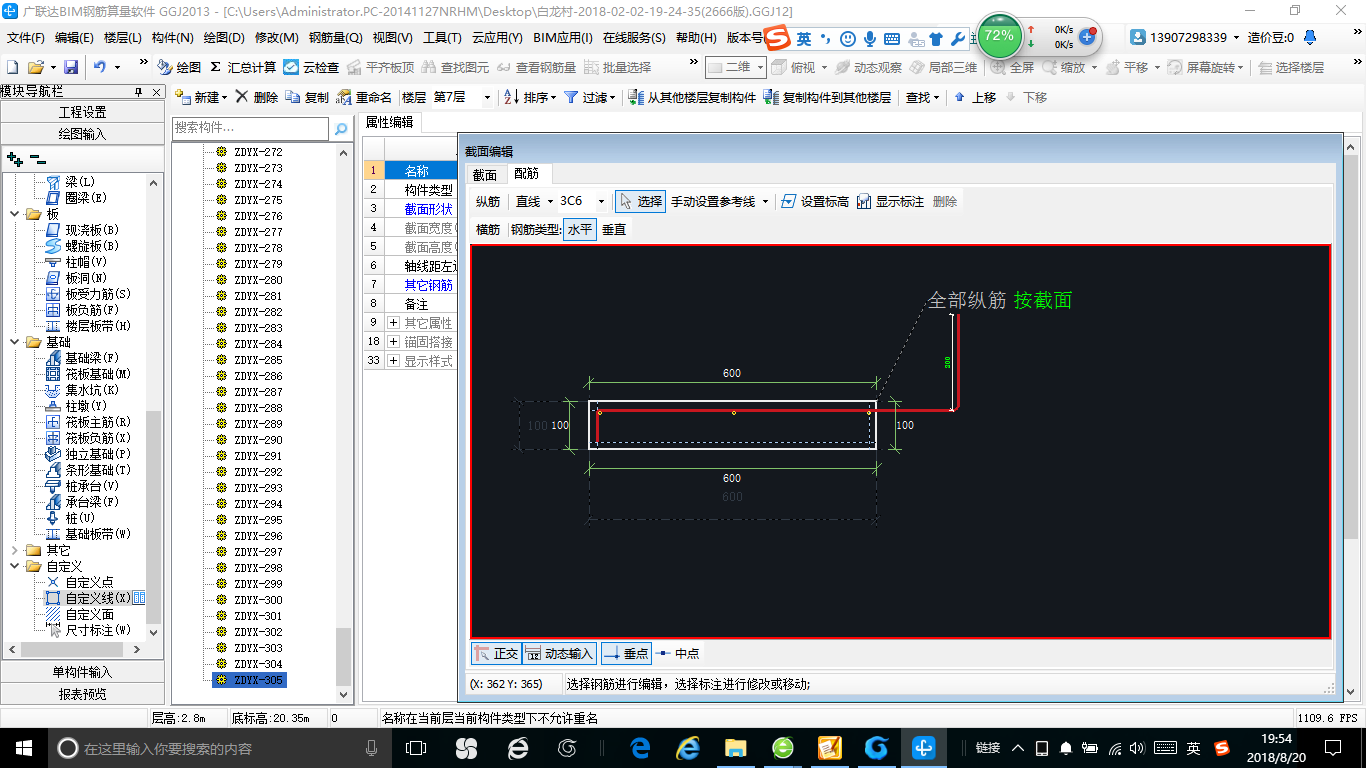The image size is (1366, 768).
Task: Click the search magnifier beside 搜索构件 box
Action: tap(341, 128)
